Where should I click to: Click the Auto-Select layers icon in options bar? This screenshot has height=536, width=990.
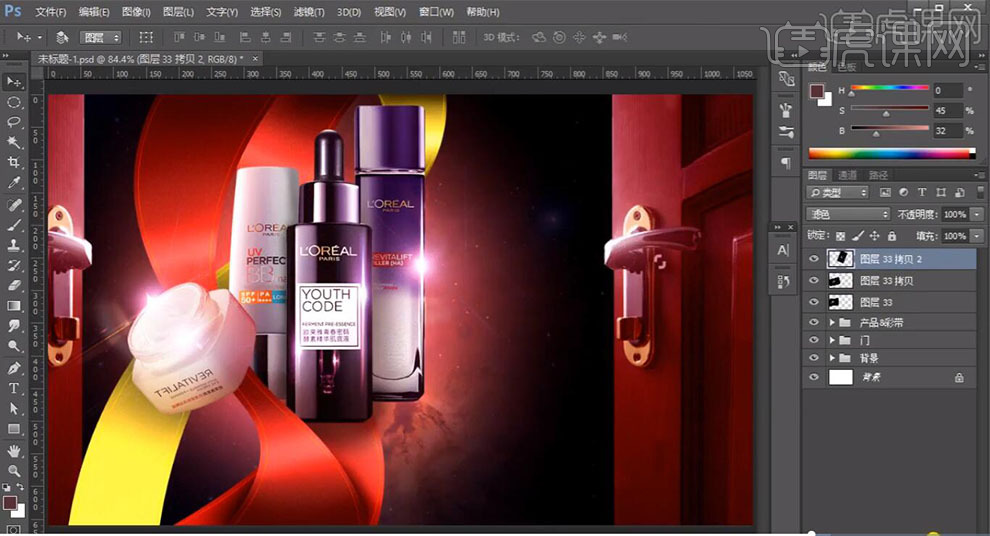click(62, 37)
